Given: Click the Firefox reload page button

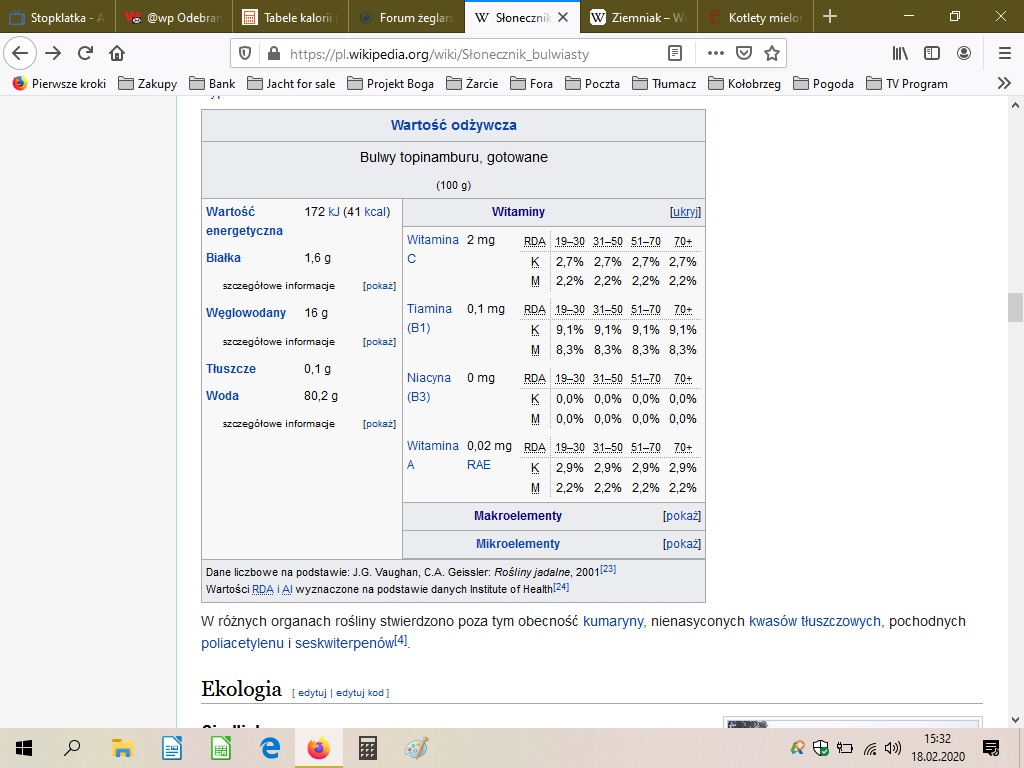Looking at the screenshot, I should (85, 53).
